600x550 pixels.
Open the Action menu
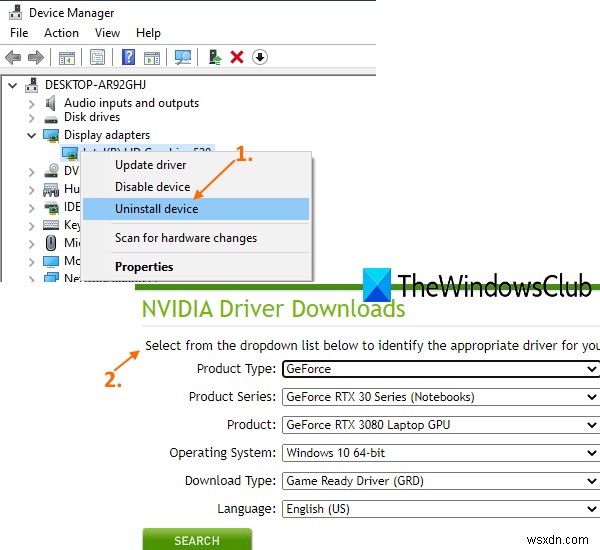coord(61,33)
